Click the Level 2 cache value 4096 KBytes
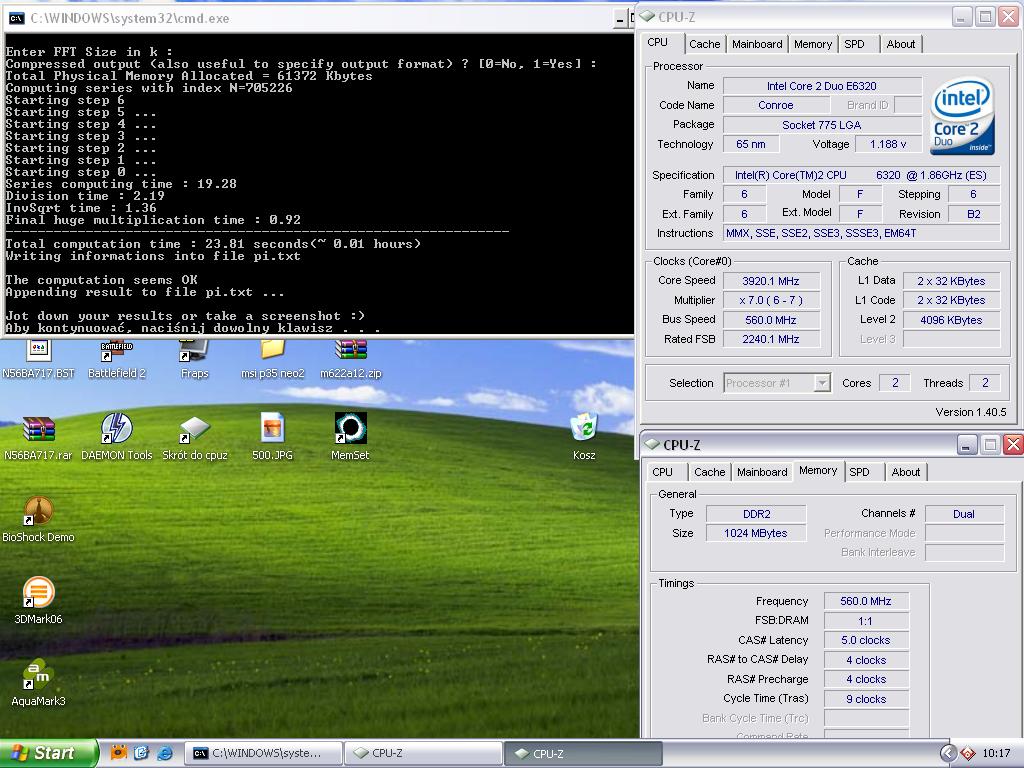This screenshot has width=1024, height=768. pyautogui.click(x=951, y=320)
